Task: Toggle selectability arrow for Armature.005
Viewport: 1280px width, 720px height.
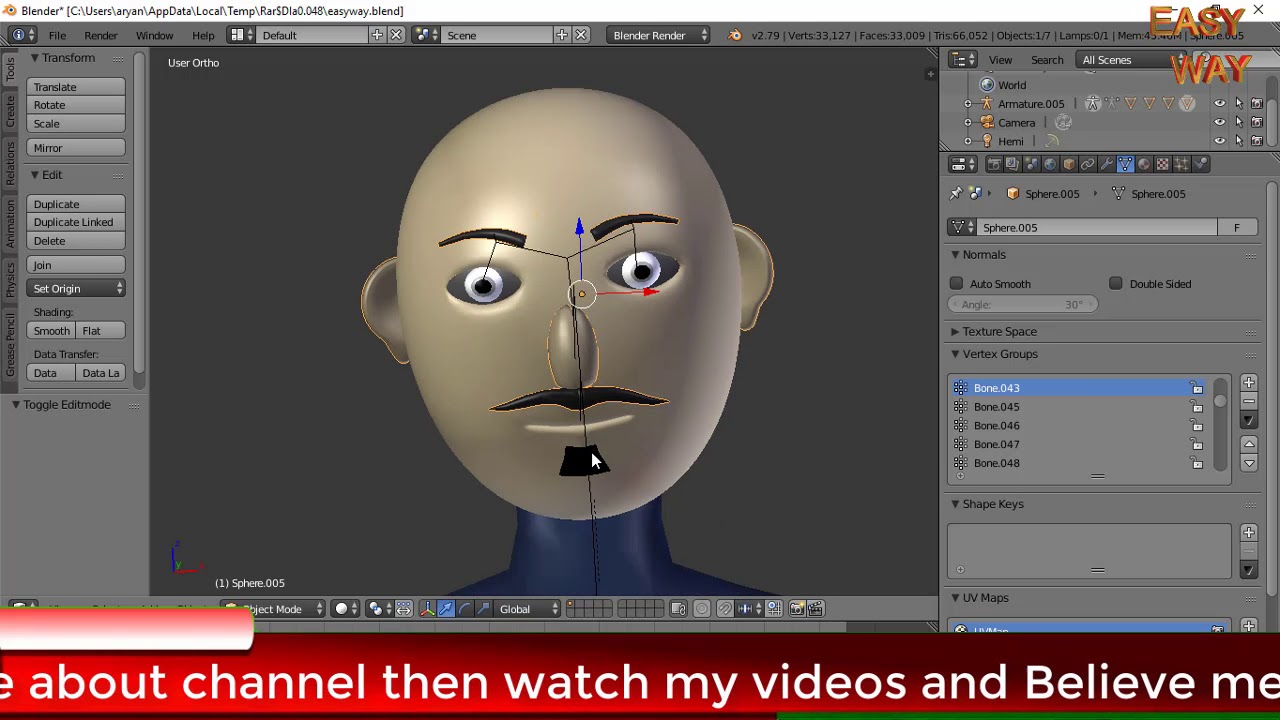Action: coord(1238,104)
